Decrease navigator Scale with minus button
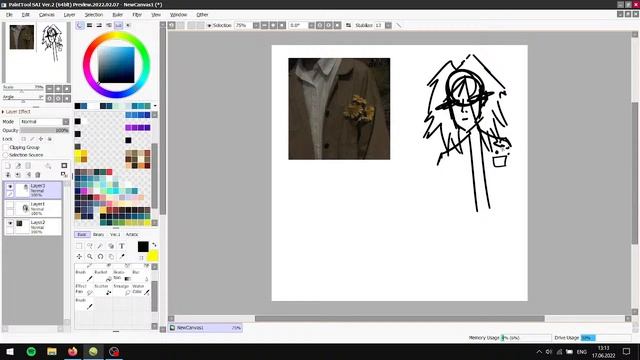 click(49, 89)
